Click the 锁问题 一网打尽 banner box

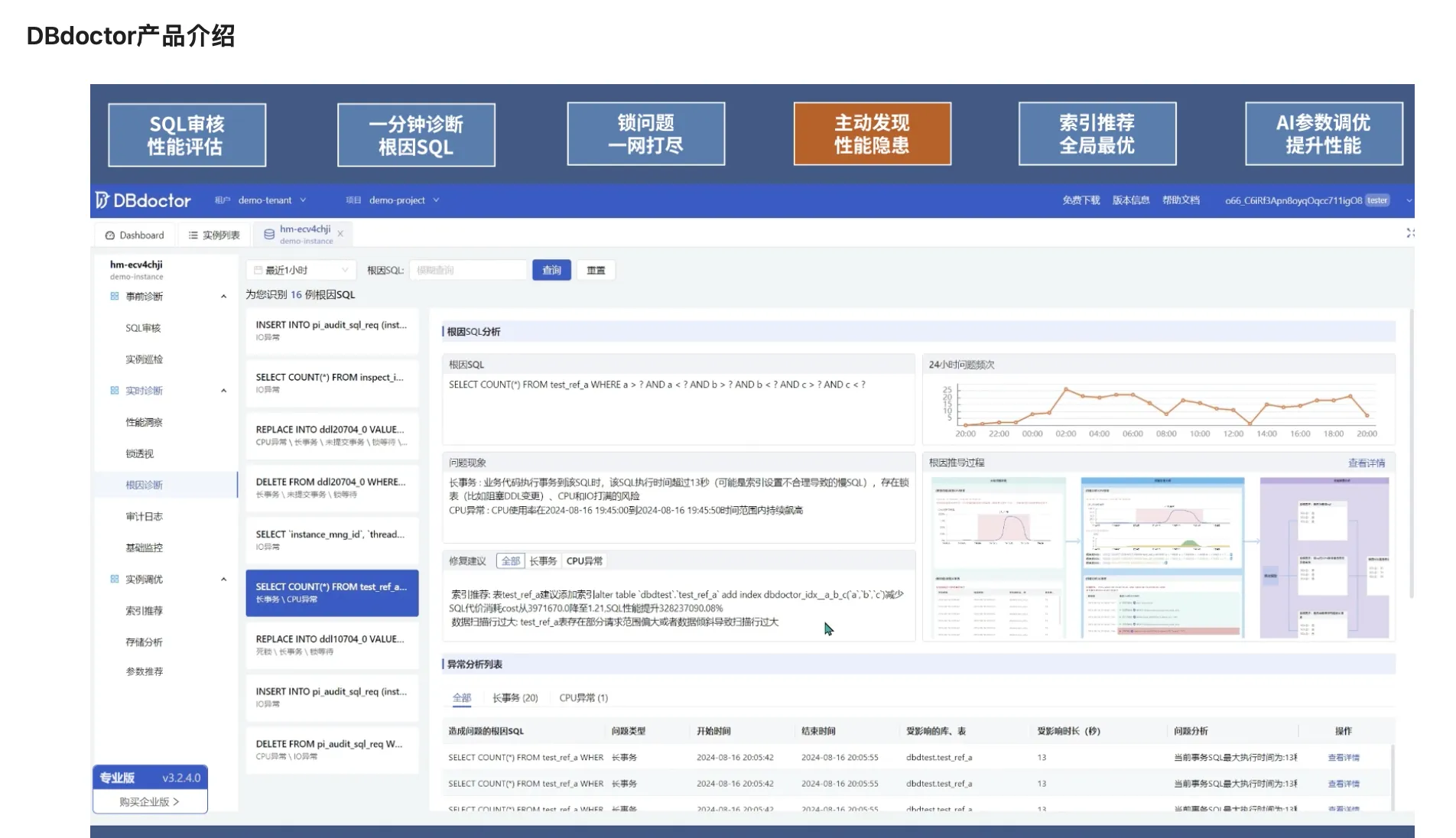click(646, 134)
